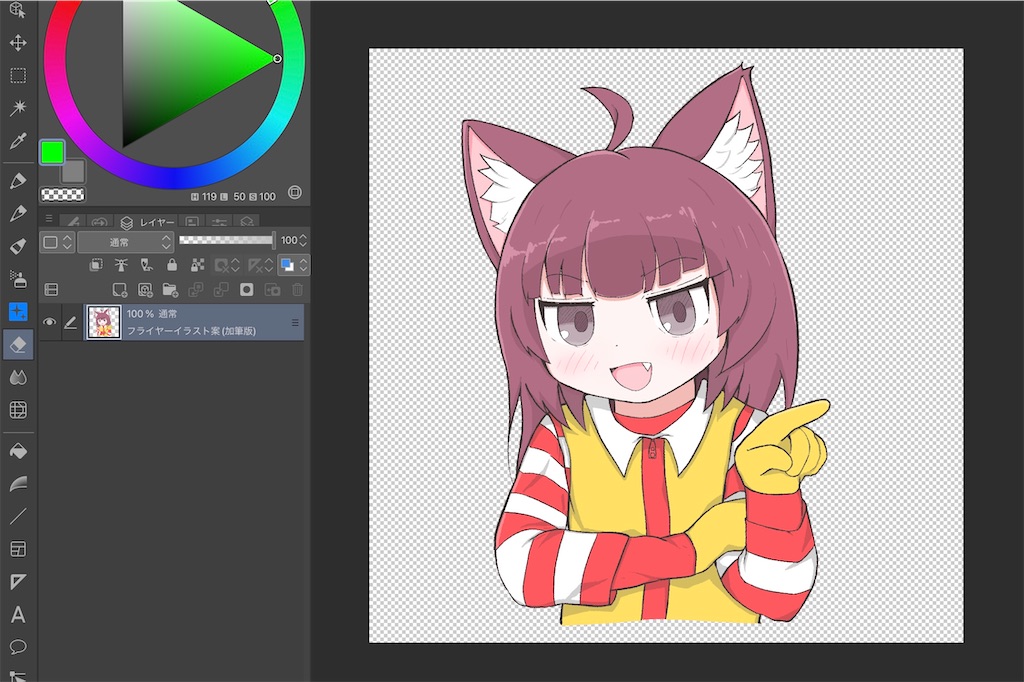
Task: Select the Pencil tool
Action: click(x=18, y=213)
